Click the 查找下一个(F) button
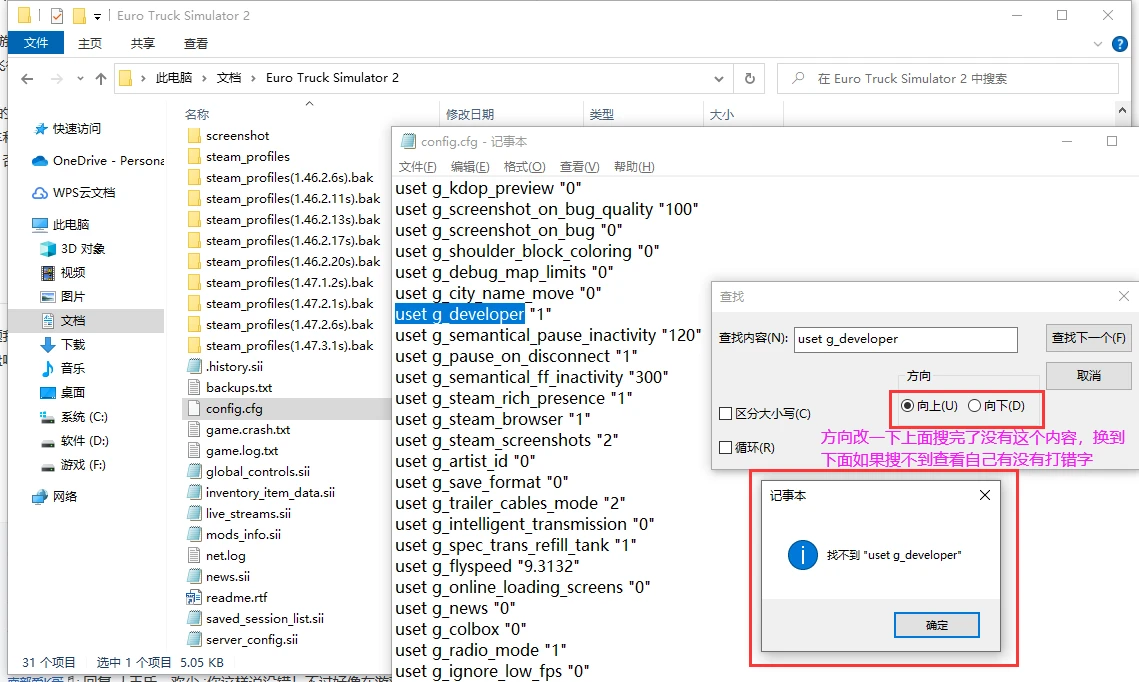The width and height of the screenshot is (1139, 682). 1088,338
